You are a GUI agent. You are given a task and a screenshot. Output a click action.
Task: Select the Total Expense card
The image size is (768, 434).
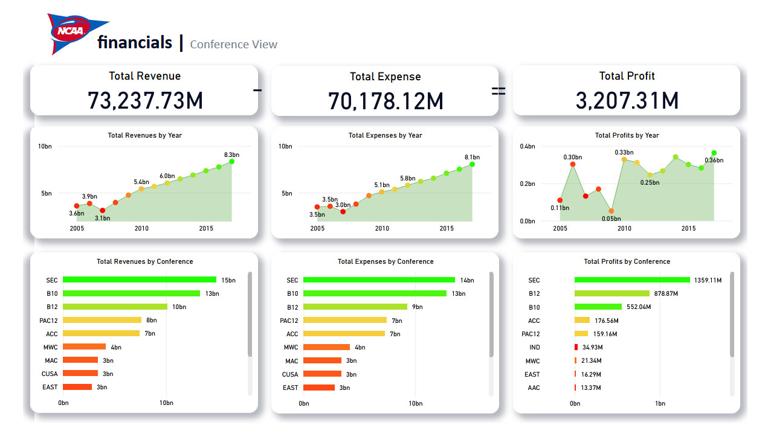(385, 91)
